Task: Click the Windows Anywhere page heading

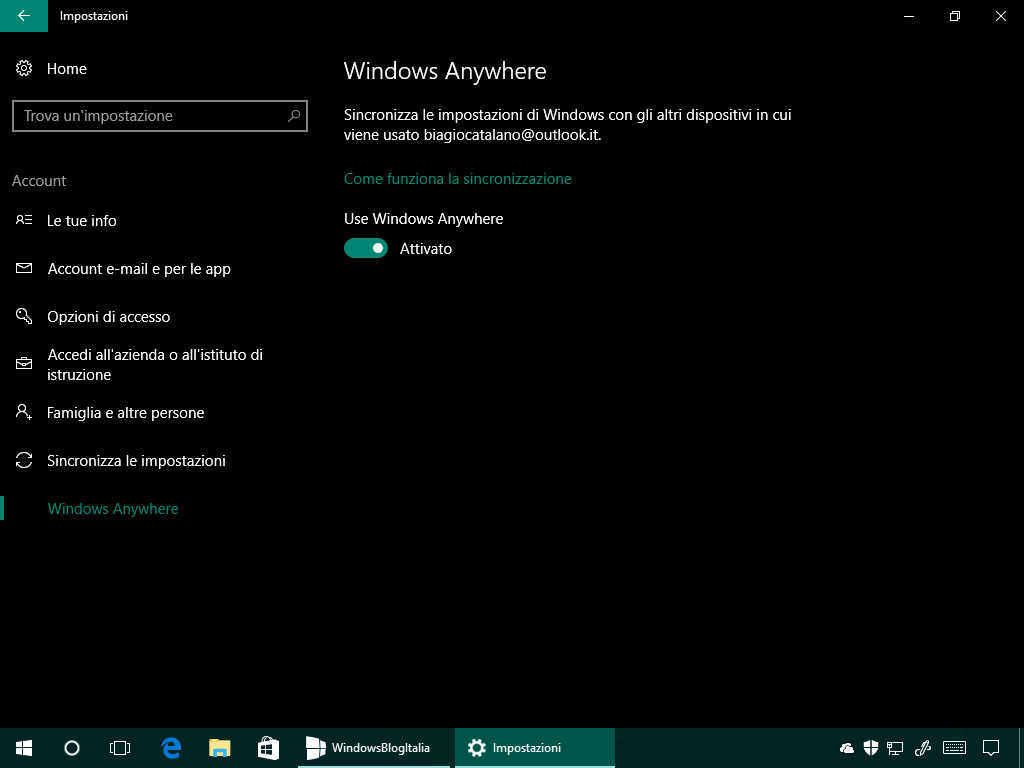Action: click(445, 71)
